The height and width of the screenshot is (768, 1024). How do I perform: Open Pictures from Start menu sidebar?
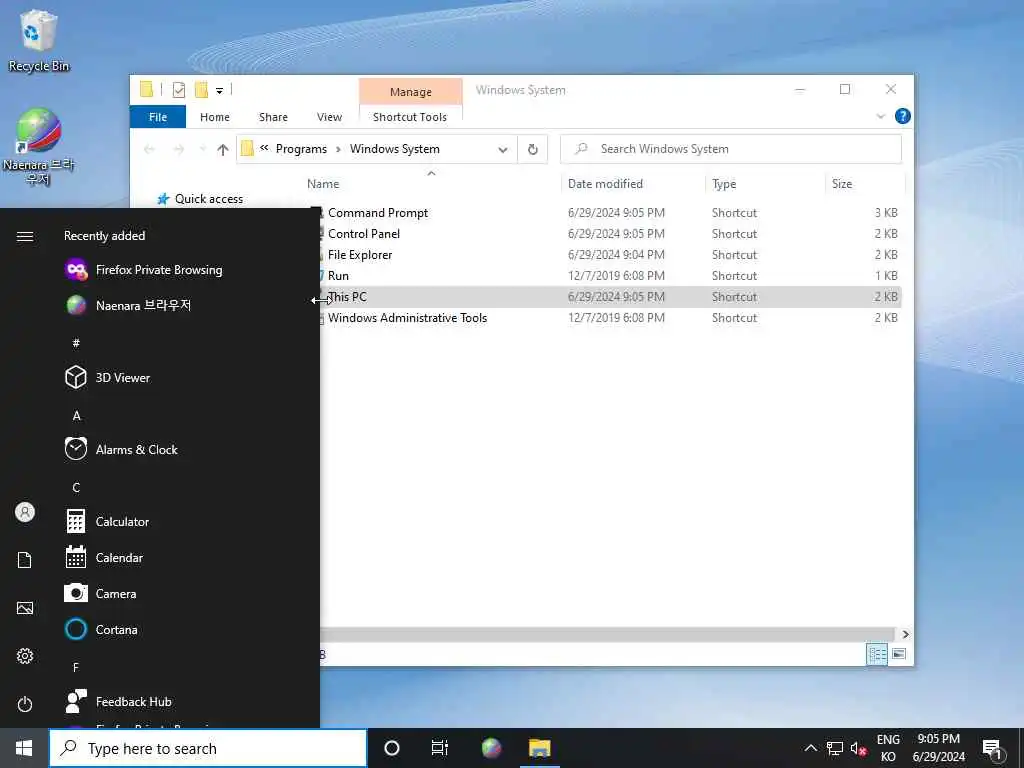click(25, 608)
